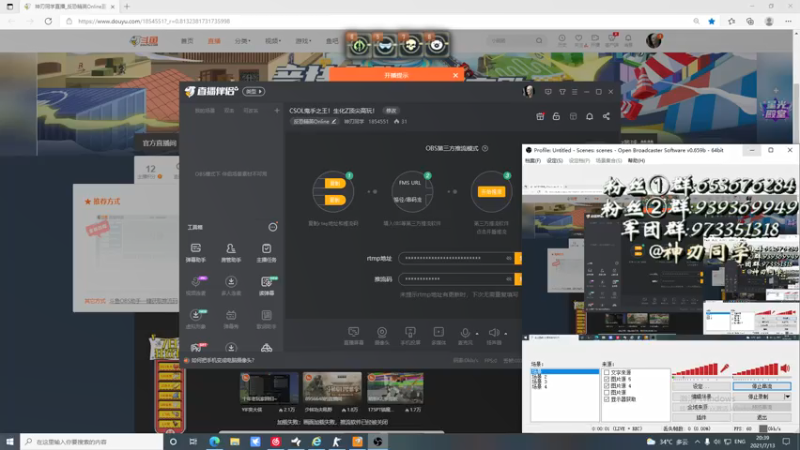Open the 关注 heart icon on Douyu navbar
The height and width of the screenshot is (450, 800).
[579, 40]
